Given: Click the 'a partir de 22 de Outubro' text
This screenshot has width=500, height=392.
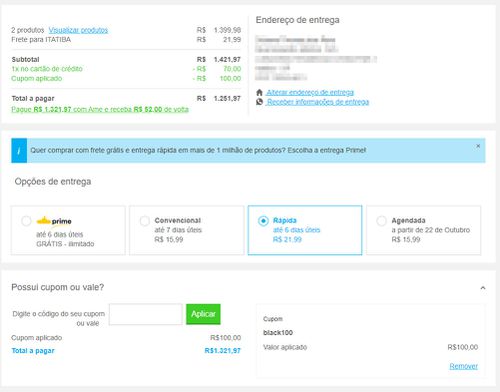Looking at the screenshot, I should tap(431, 230).
